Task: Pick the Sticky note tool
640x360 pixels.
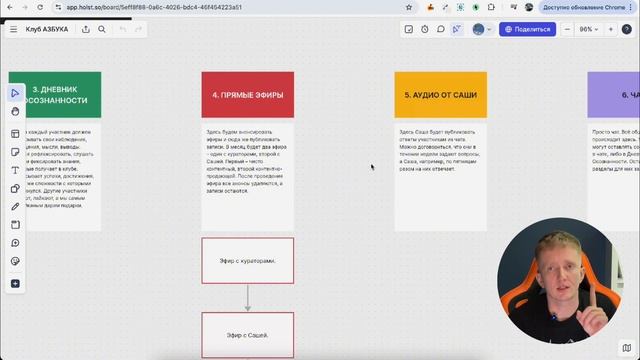Action: tap(15, 152)
